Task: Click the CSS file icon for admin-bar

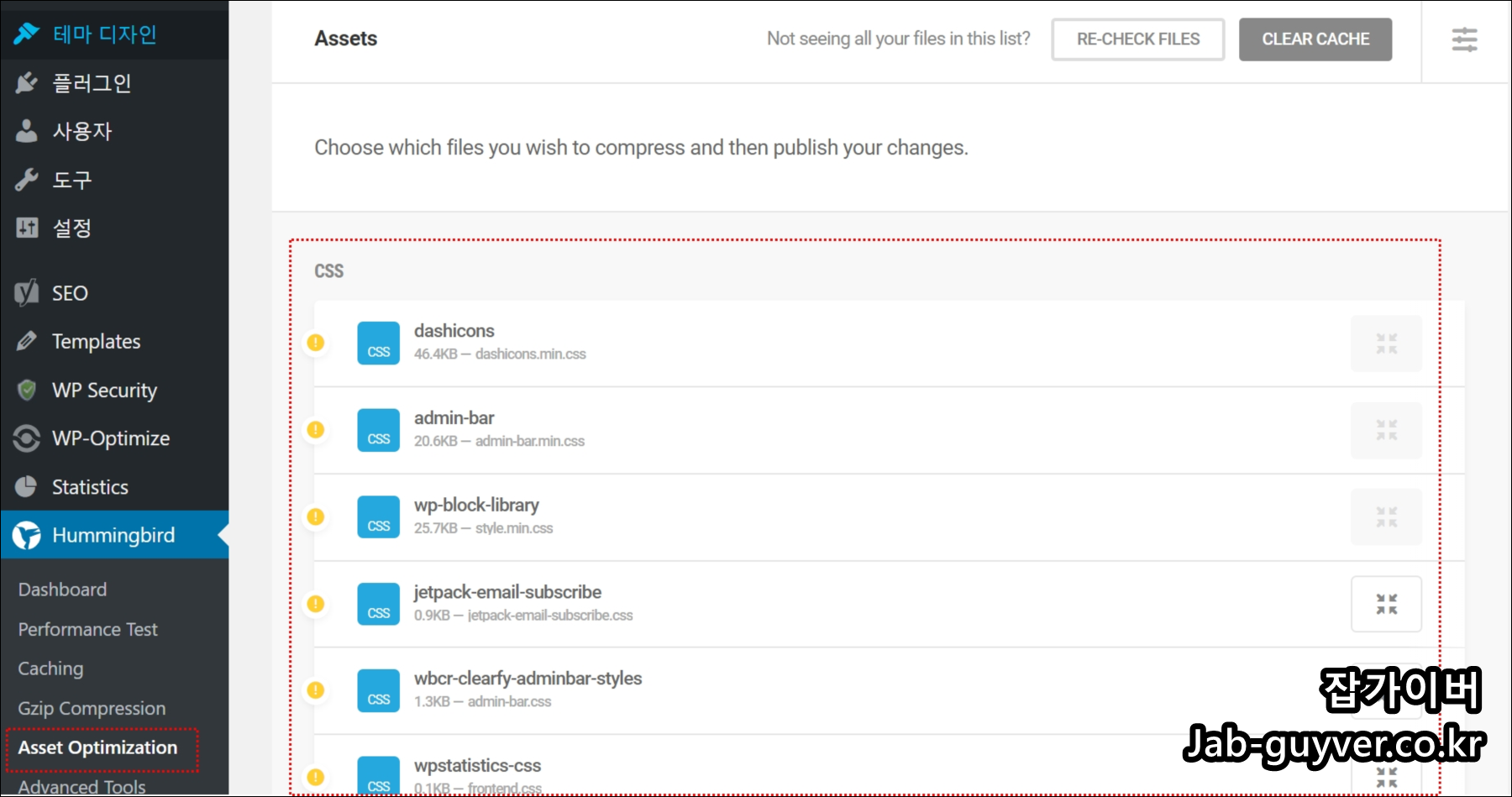Action: pyautogui.click(x=378, y=430)
